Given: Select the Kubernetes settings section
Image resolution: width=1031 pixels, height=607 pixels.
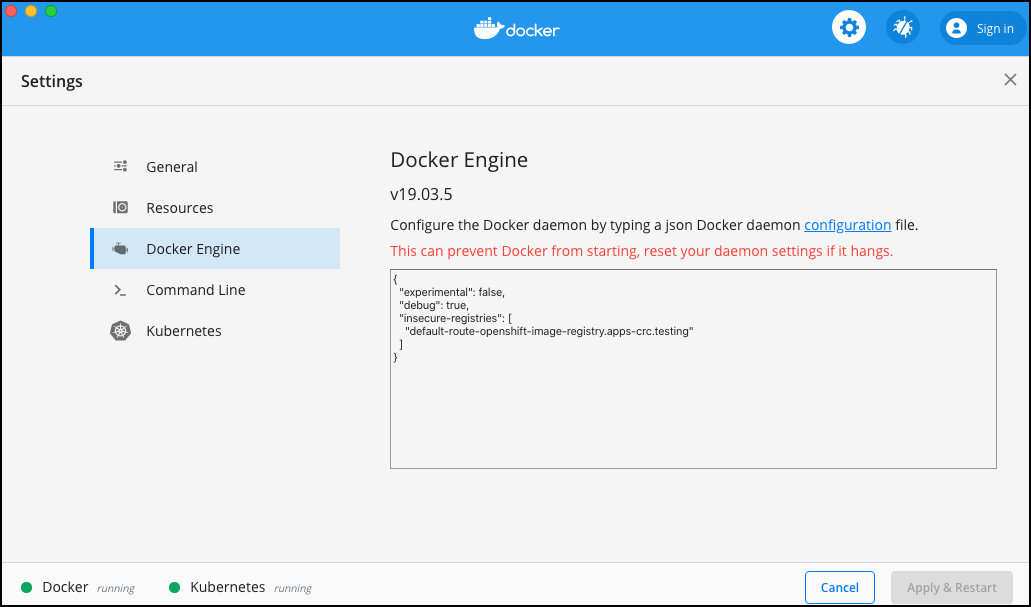Looking at the screenshot, I should [x=184, y=331].
